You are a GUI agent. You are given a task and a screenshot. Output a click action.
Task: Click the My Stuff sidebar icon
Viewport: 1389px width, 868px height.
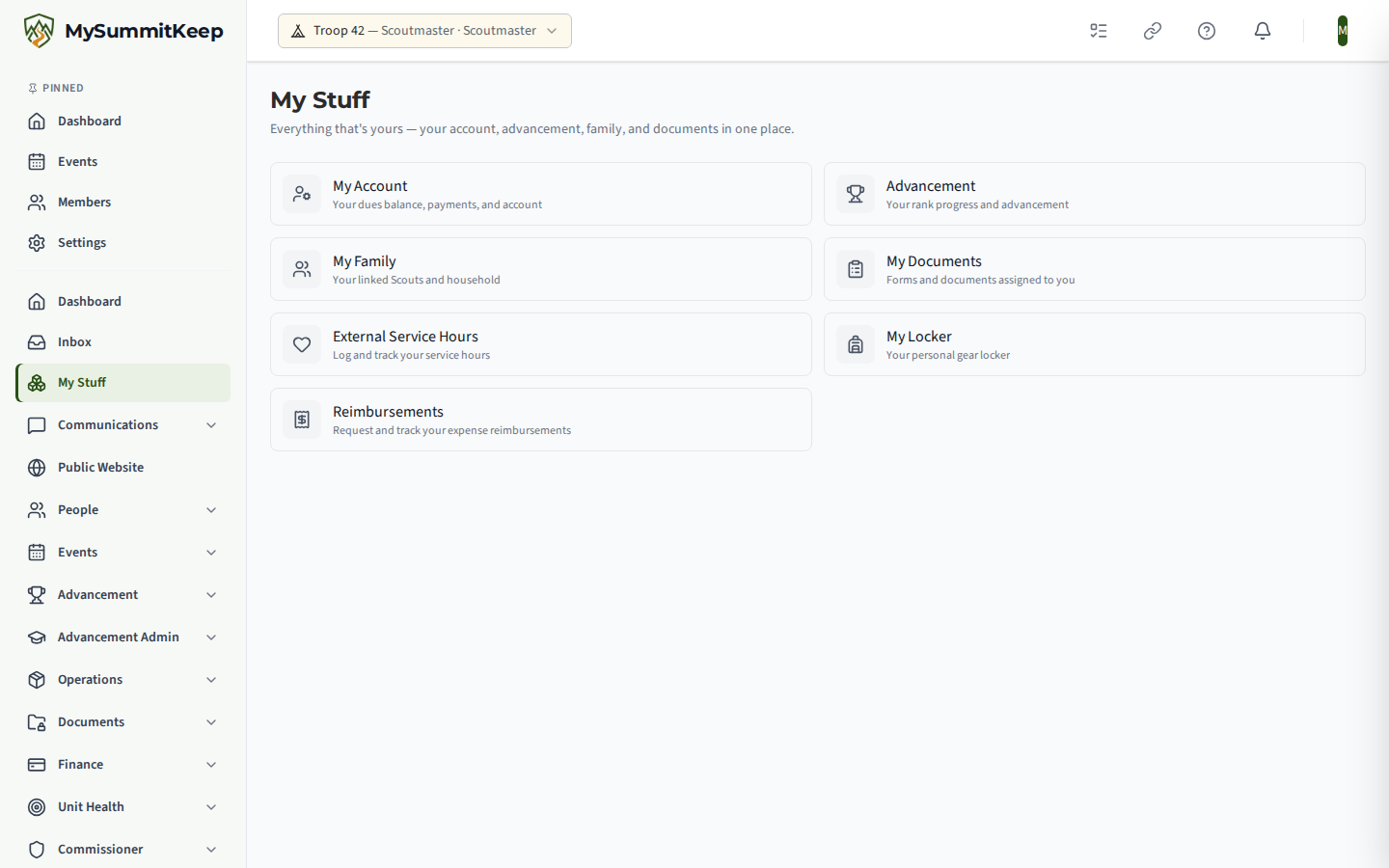click(37, 383)
